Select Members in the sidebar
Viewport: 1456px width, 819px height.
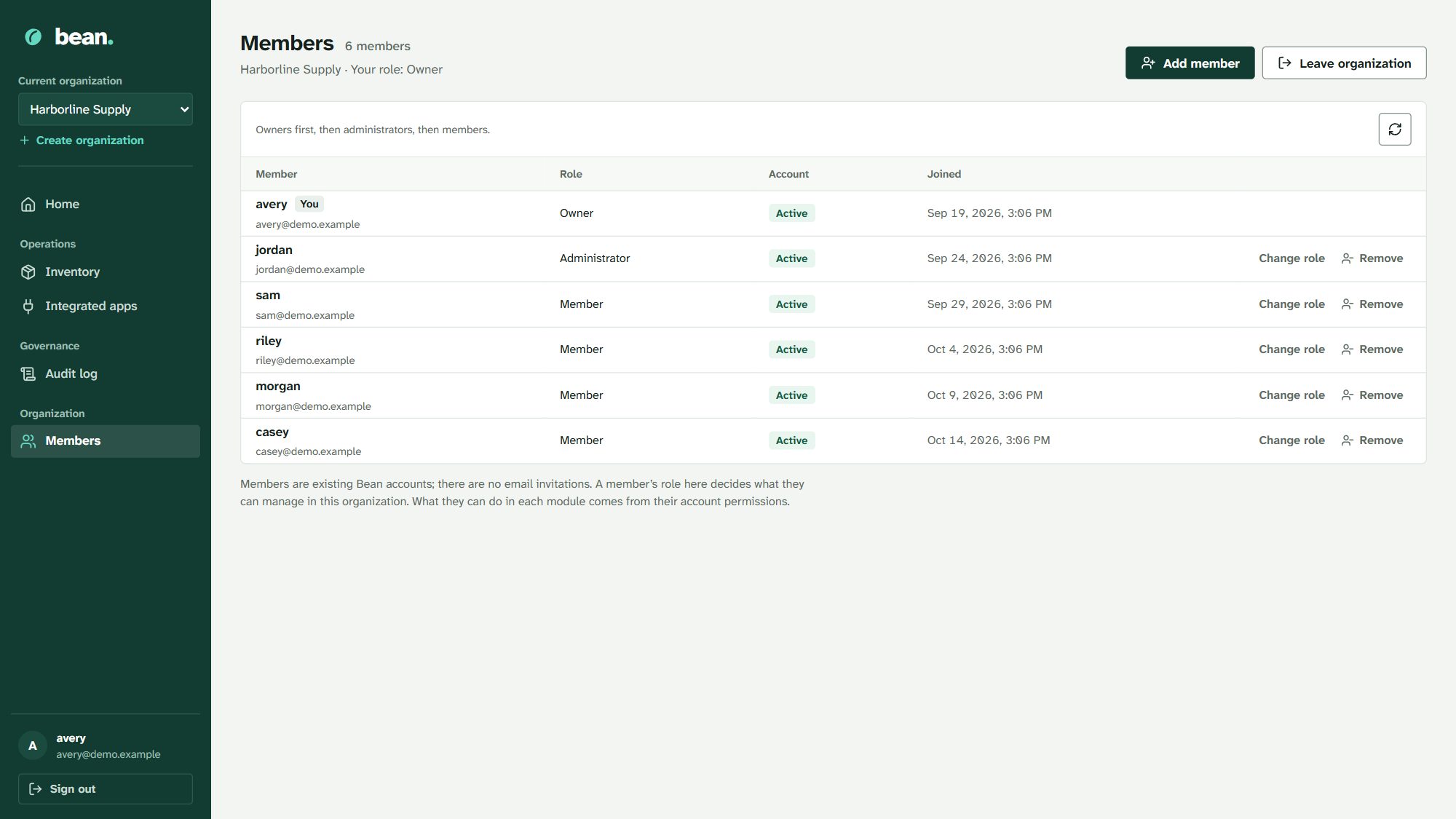[106, 441]
